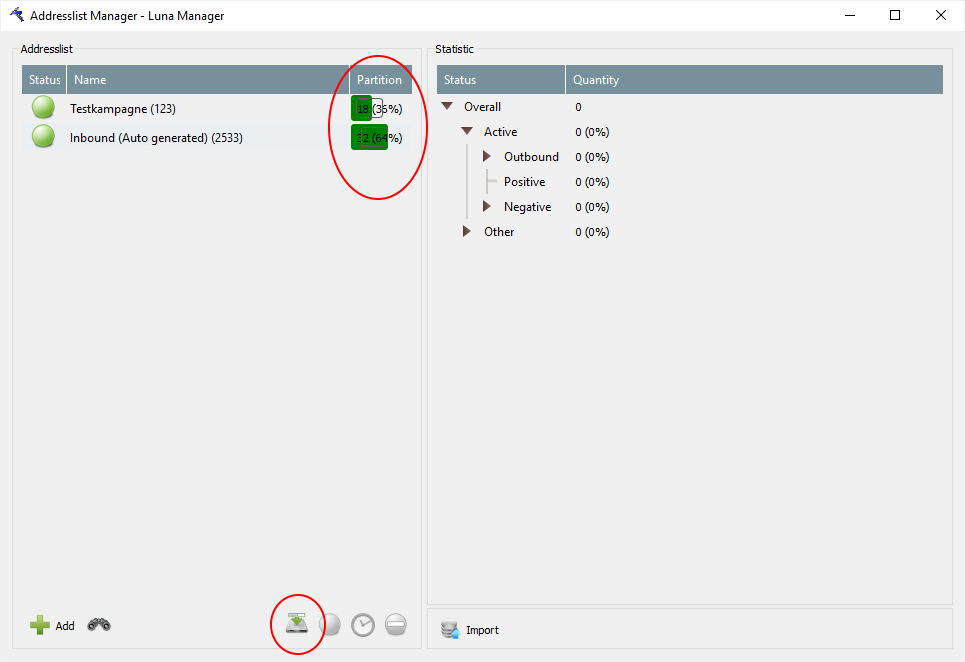Click the drive download icon circled in red
965x662 pixels.
297,623
